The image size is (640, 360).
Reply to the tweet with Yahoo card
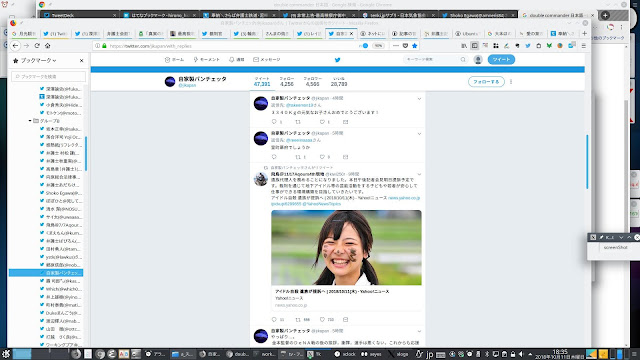[274, 319]
